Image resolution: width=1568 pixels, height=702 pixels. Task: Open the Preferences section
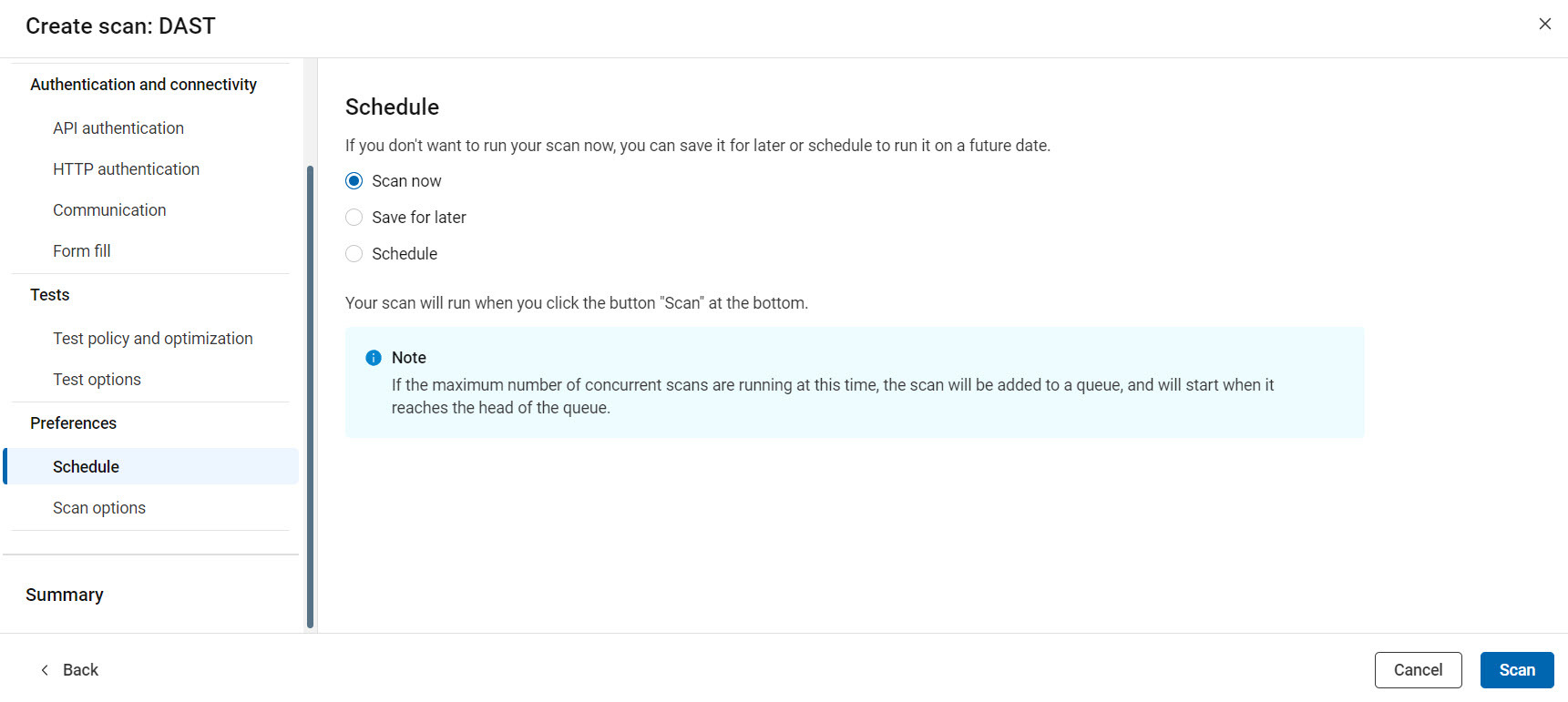[73, 422]
